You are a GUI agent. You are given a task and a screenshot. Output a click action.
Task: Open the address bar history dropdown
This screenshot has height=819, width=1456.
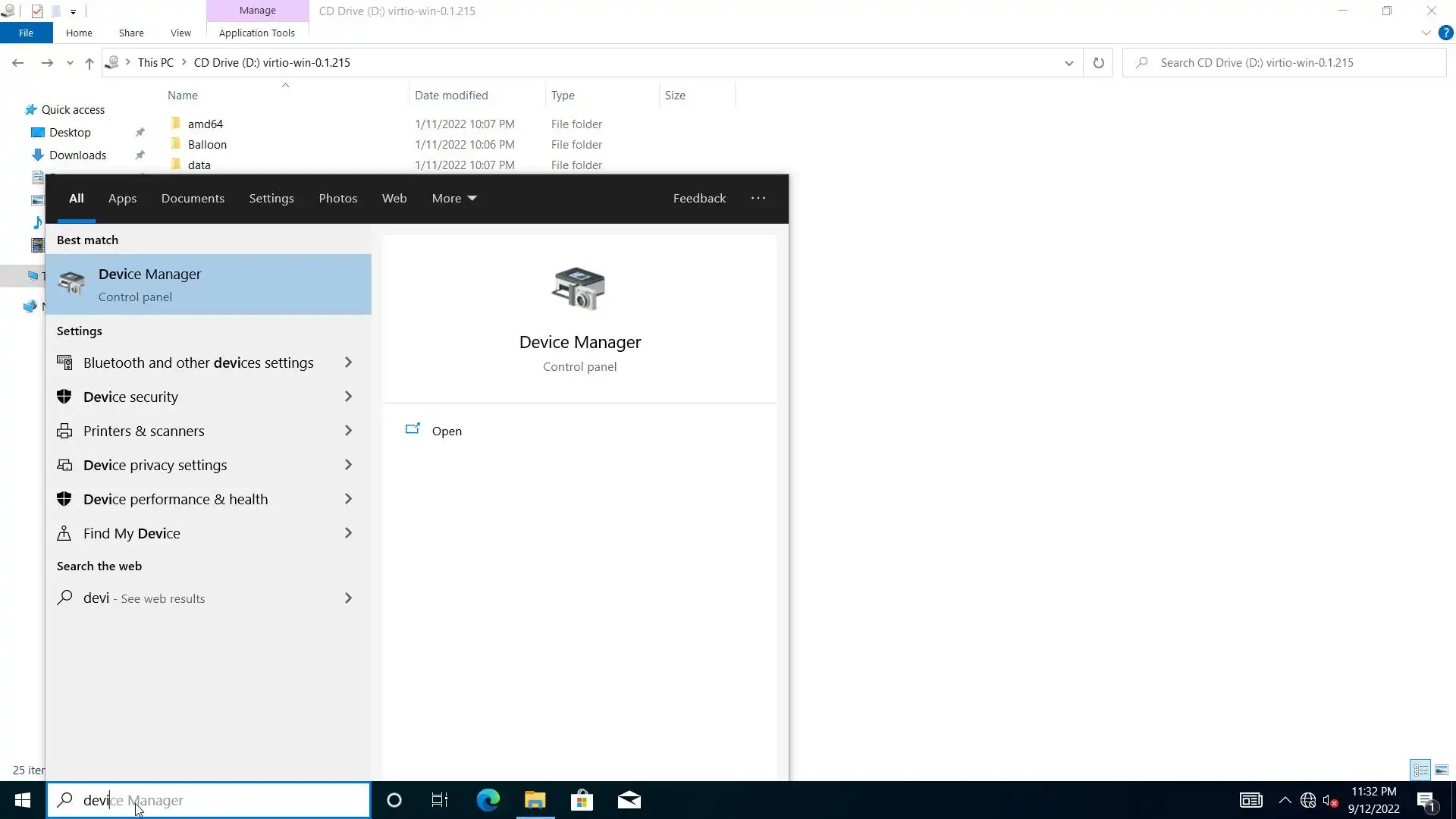[1068, 63]
